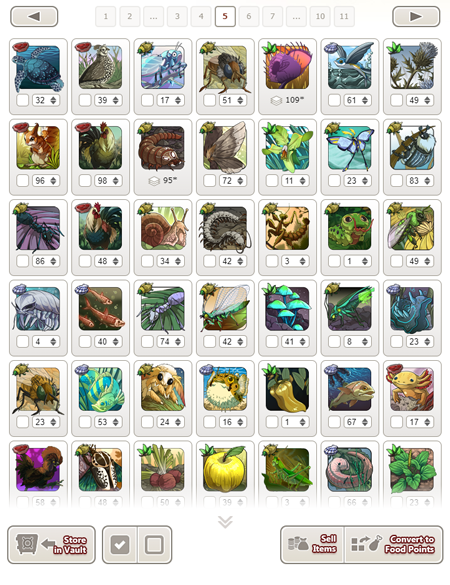The height and width of the screenshot is (585, 450).
Task: Select the pink axolotl item icon
Action: (412, 389)
